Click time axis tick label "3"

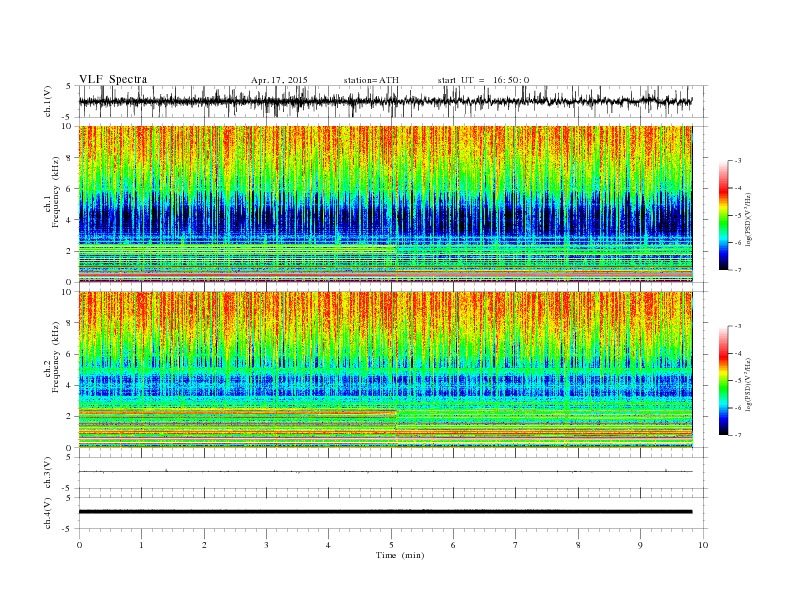266,545
